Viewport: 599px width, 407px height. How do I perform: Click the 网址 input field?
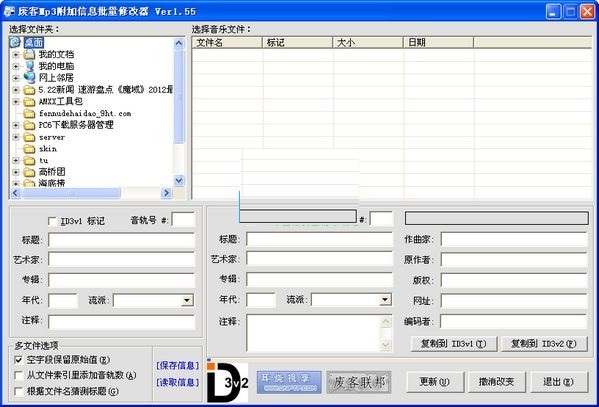pyautogui.click(x=514, y=301)
